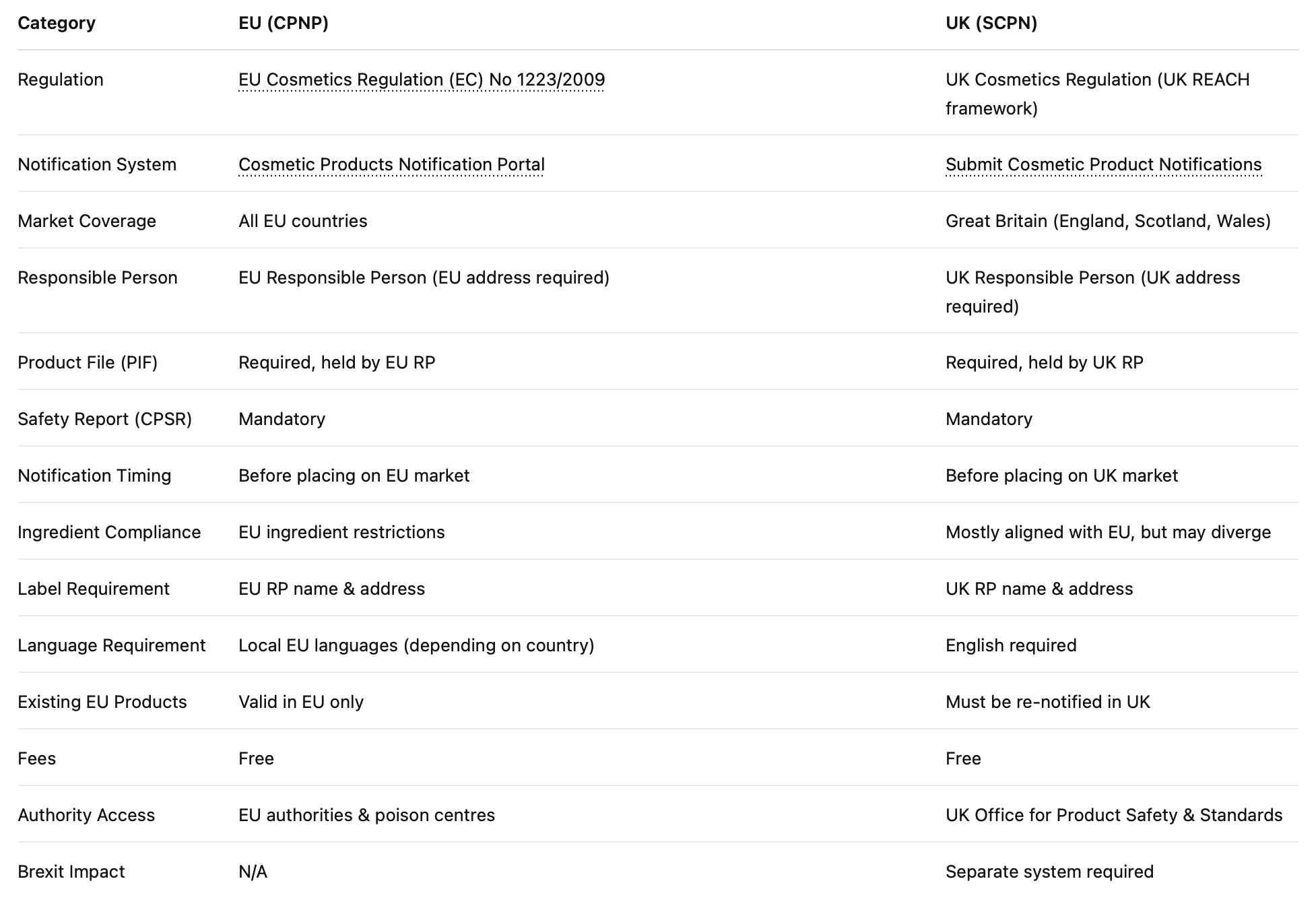Screen dimensions: 1316x908
Task: Click the Market Coverage row label
Action: (87, 221)
